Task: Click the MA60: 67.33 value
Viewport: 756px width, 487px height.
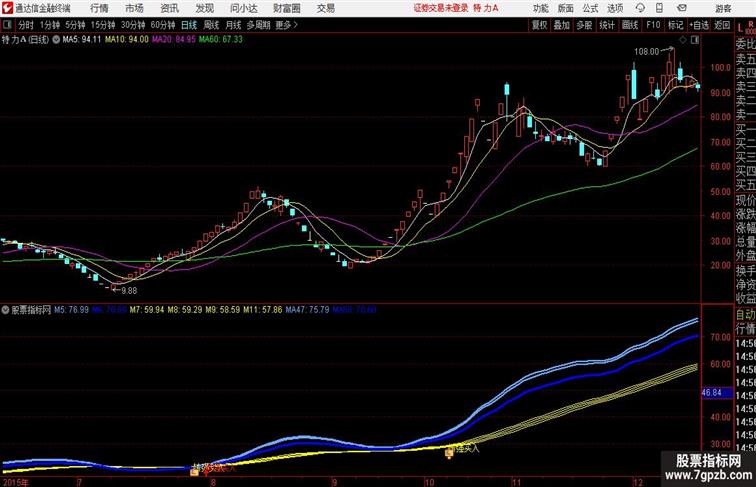Action: click(221, 40)
